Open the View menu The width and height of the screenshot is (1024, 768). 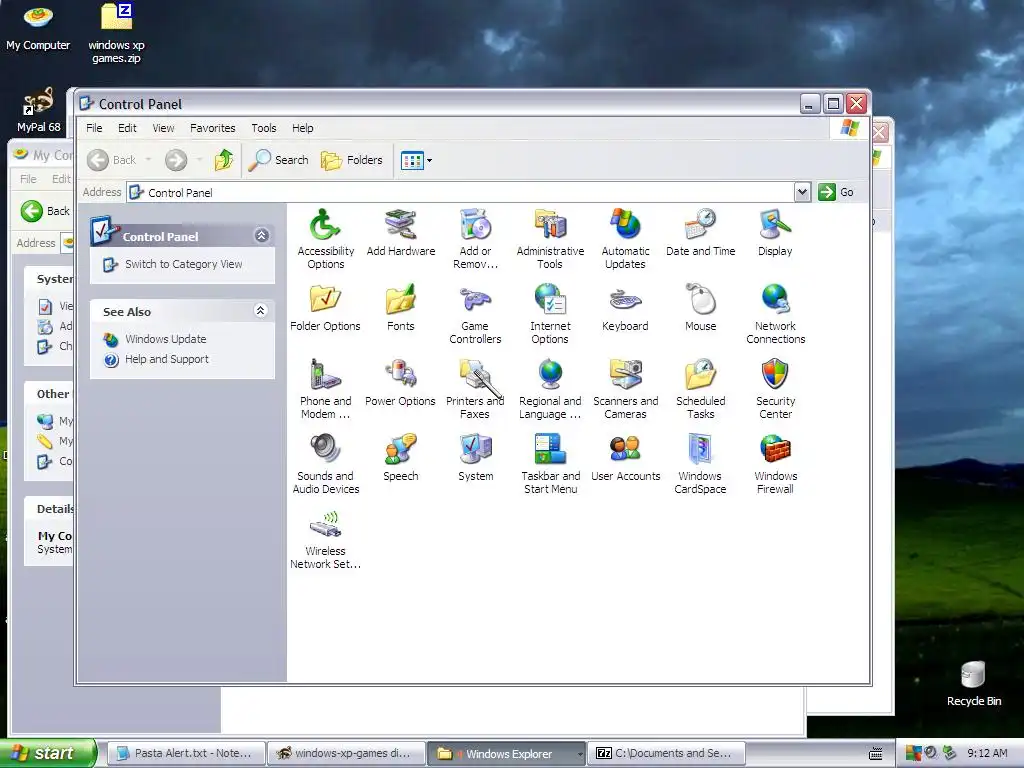(x=163, y=128)
